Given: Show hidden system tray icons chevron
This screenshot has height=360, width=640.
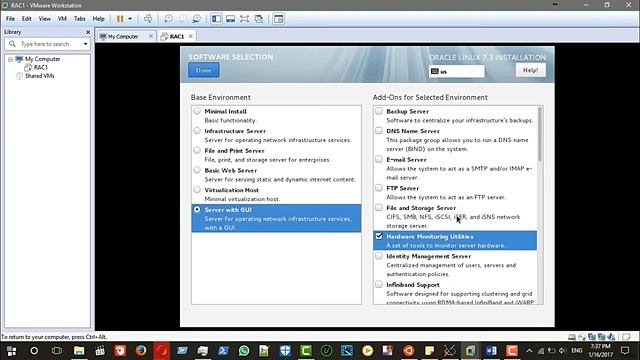Looking at the screenshot, I should tap(529, 351).
